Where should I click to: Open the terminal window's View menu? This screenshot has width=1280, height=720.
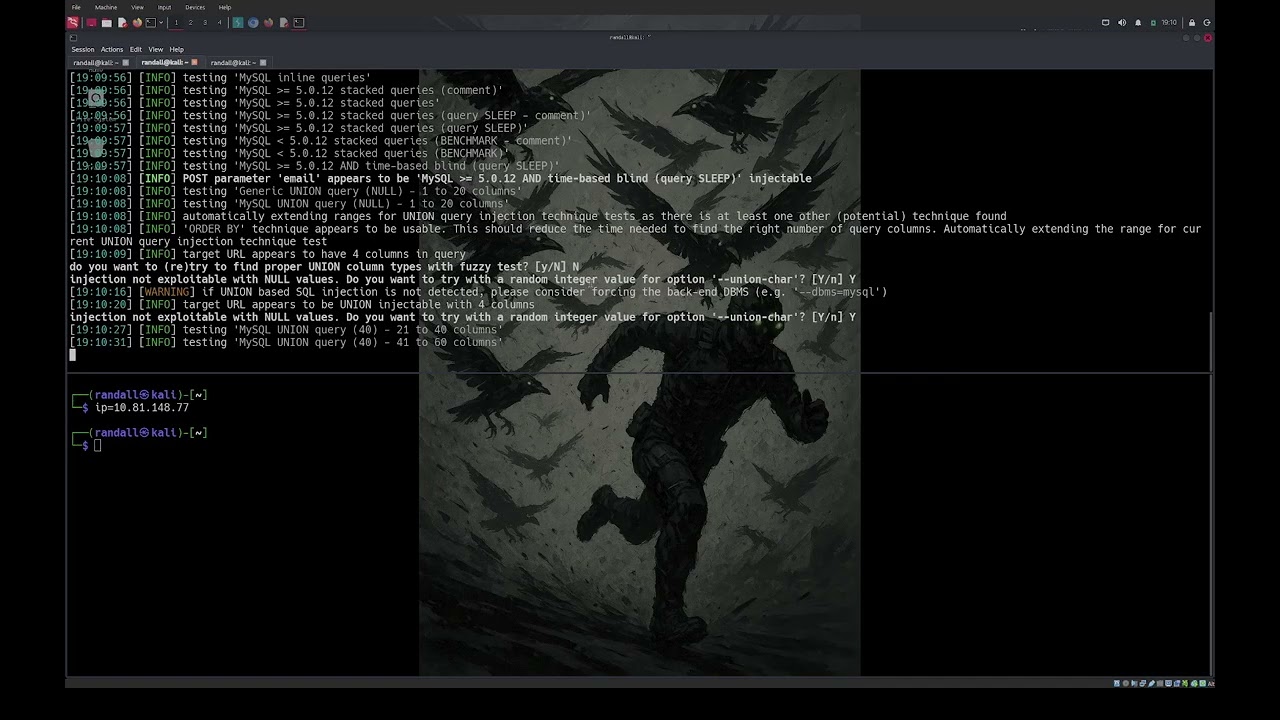[x=156, y=49]
